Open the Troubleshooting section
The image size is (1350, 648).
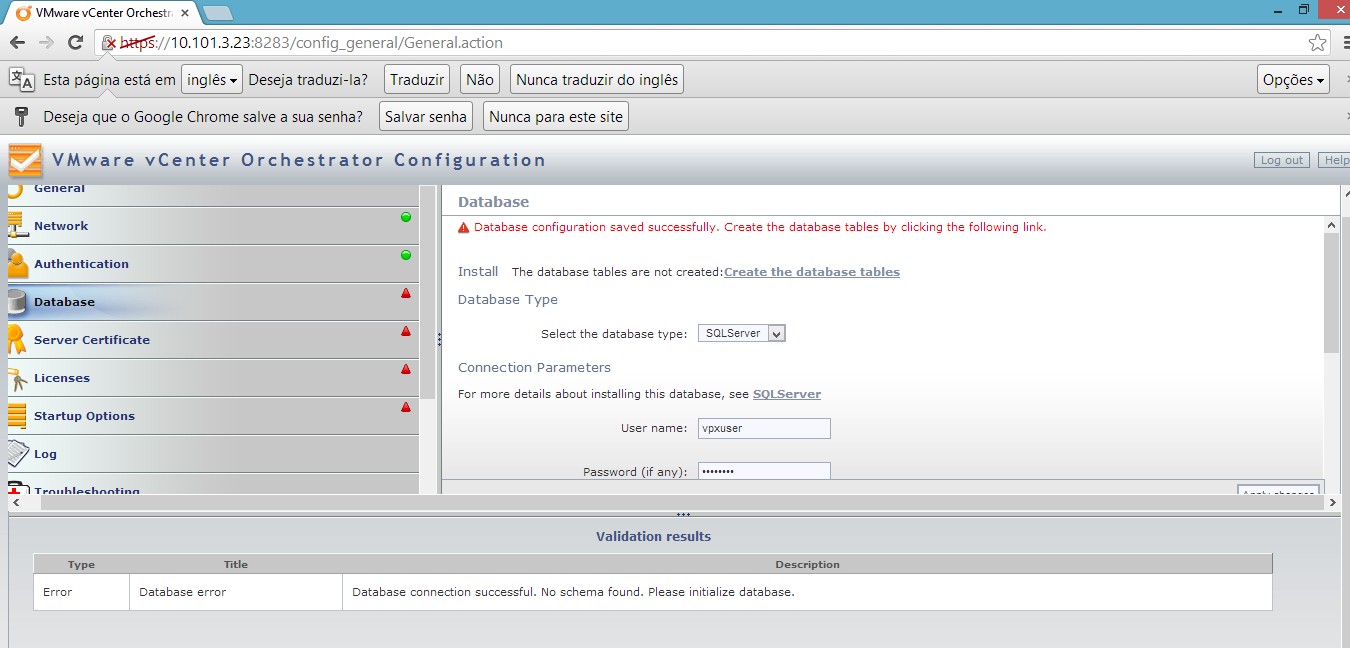point(86,489)
